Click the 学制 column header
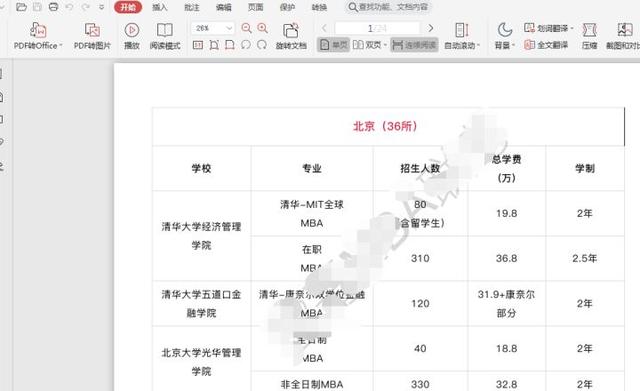The height and width of the screenshot is (391, 640). point(585,168)
